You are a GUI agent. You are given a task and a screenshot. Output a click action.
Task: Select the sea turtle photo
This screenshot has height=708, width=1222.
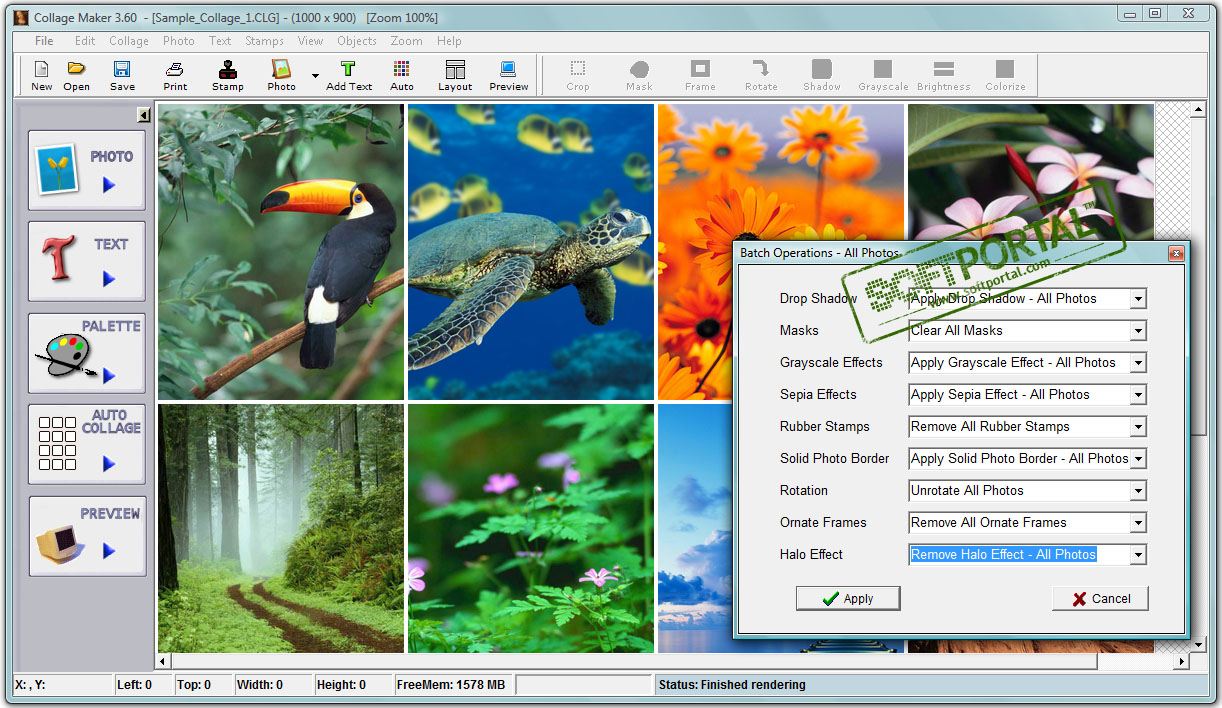pos(531,252)
